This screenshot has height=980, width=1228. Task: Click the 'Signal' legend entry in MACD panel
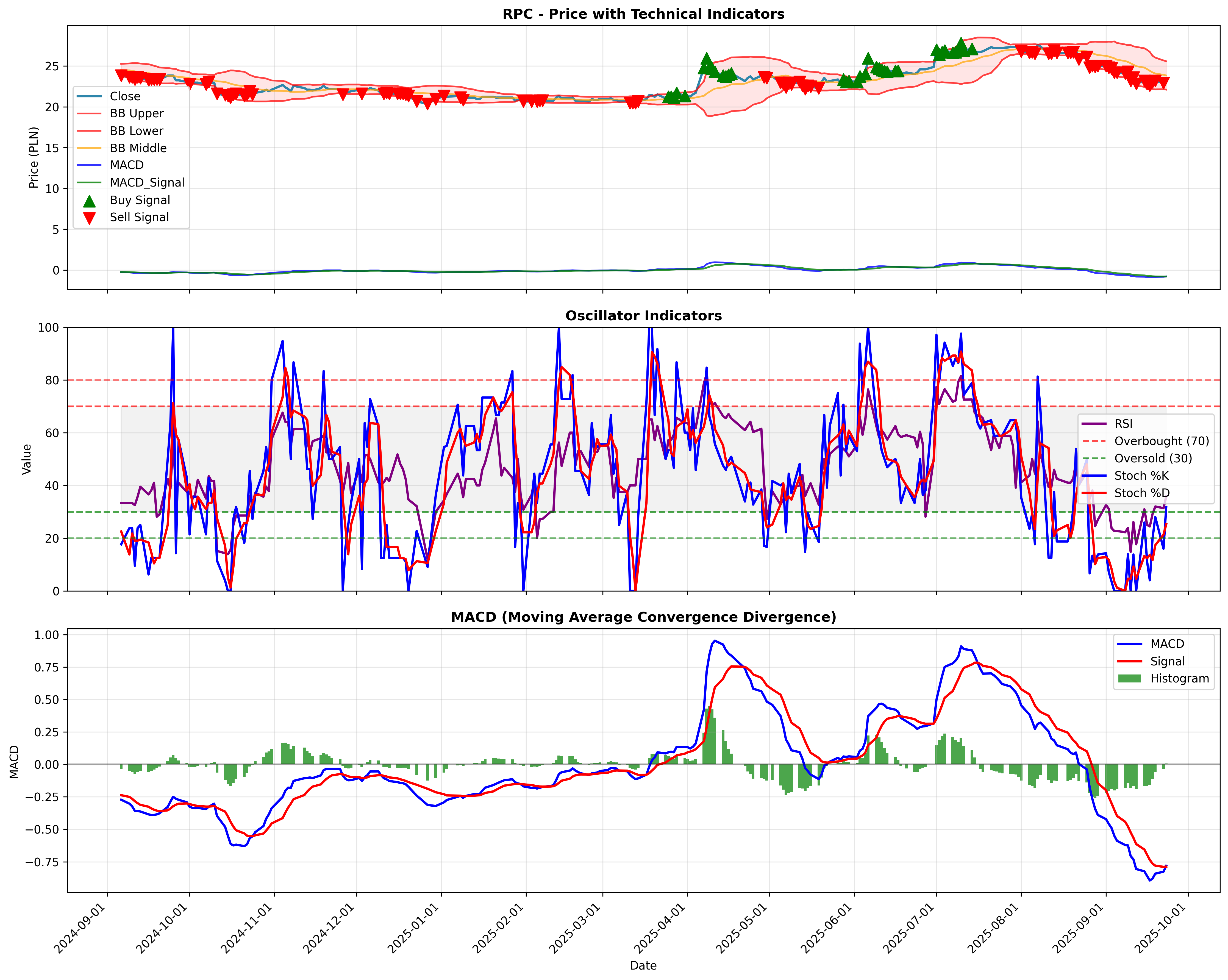[x=1151, y=662]
